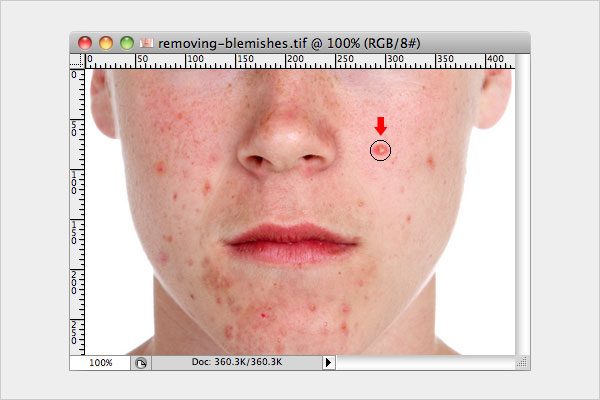Click the 100% zoom level field
Image resolution: width=600 pixels, height=400 pixels.
100,362
